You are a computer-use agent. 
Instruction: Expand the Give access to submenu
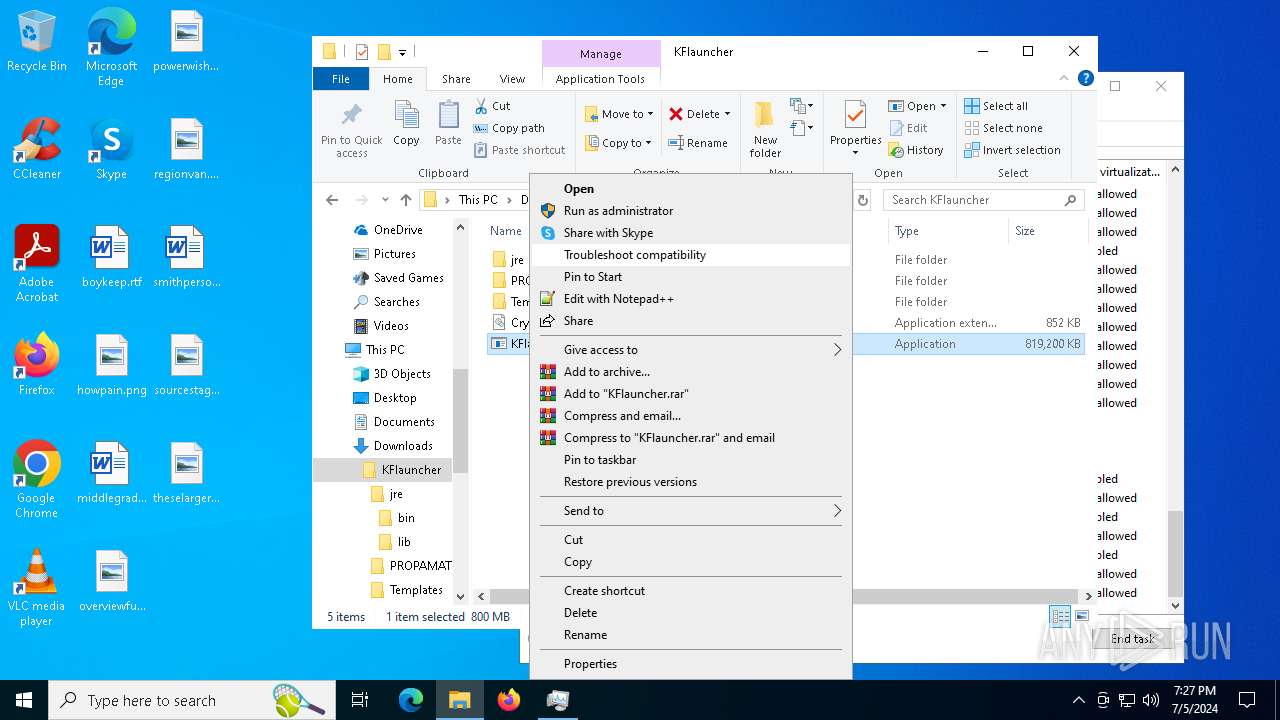click(x=691, y=350)
